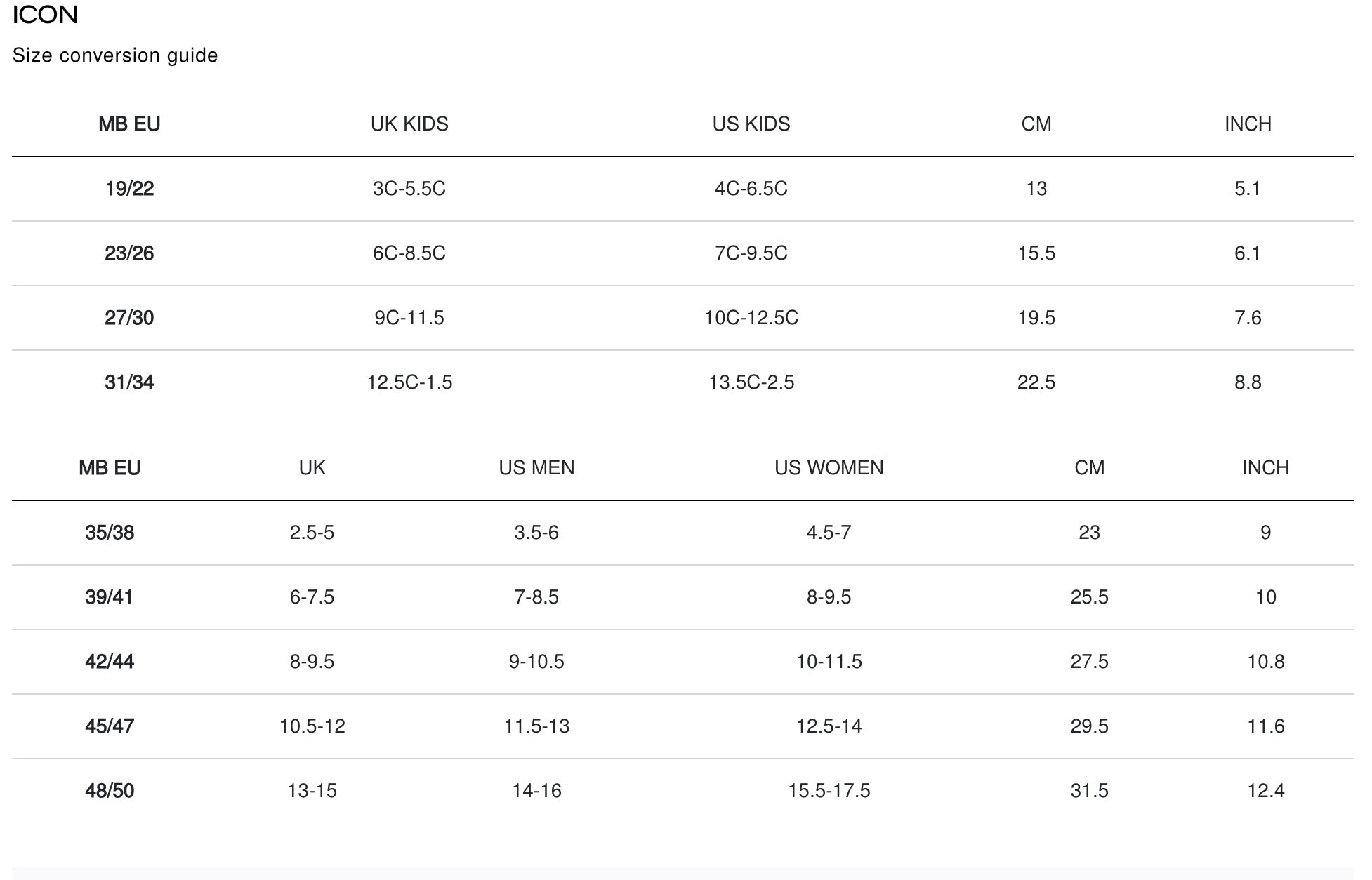Click the ICON heading at the top
This screenshot has height=880, width=1372.
[x=45, y=15]
